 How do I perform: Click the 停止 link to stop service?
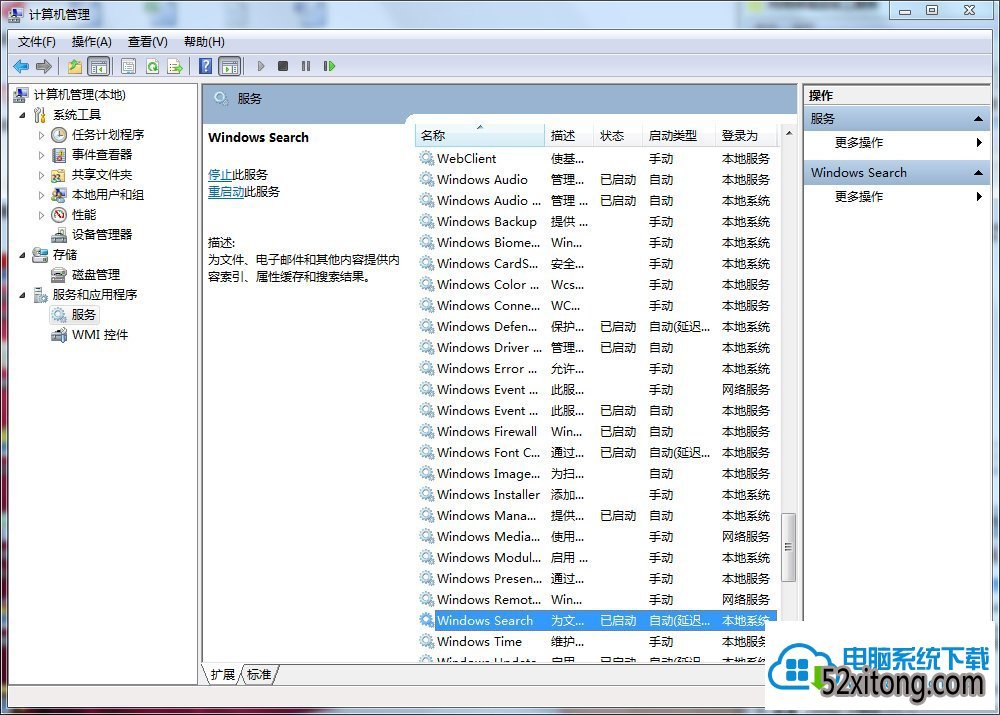click(220, 175)
